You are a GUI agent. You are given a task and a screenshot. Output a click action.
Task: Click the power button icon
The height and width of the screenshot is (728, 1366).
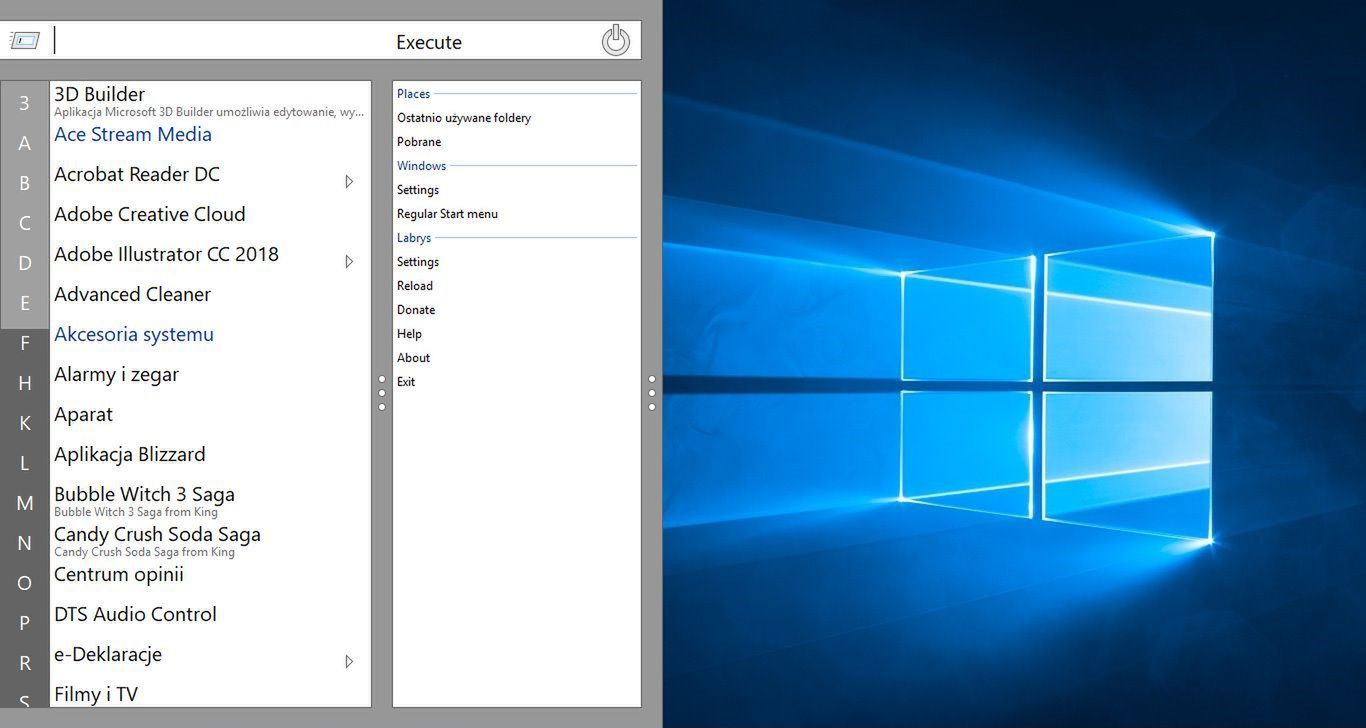click(616, 41)
